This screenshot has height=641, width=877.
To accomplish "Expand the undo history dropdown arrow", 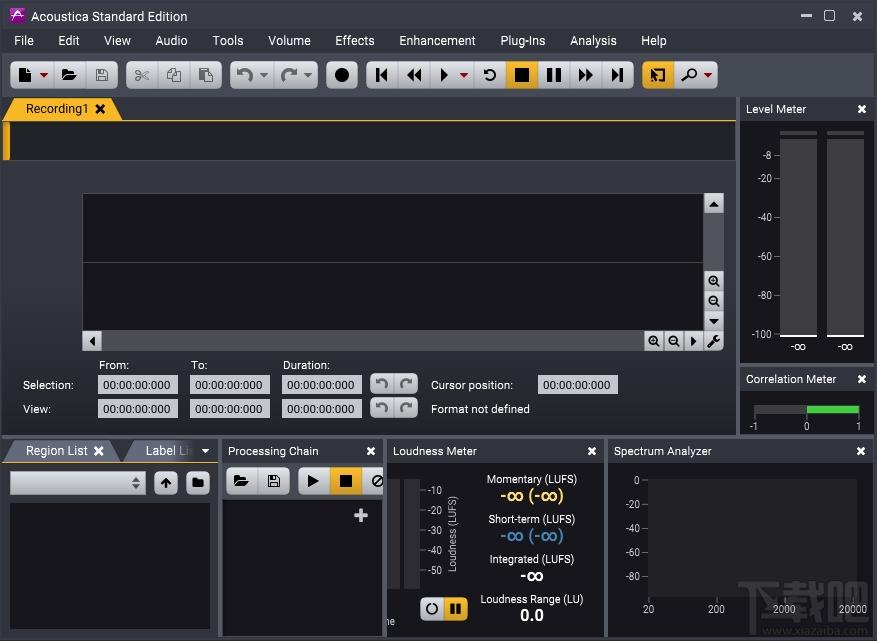I will coord(264,75).
